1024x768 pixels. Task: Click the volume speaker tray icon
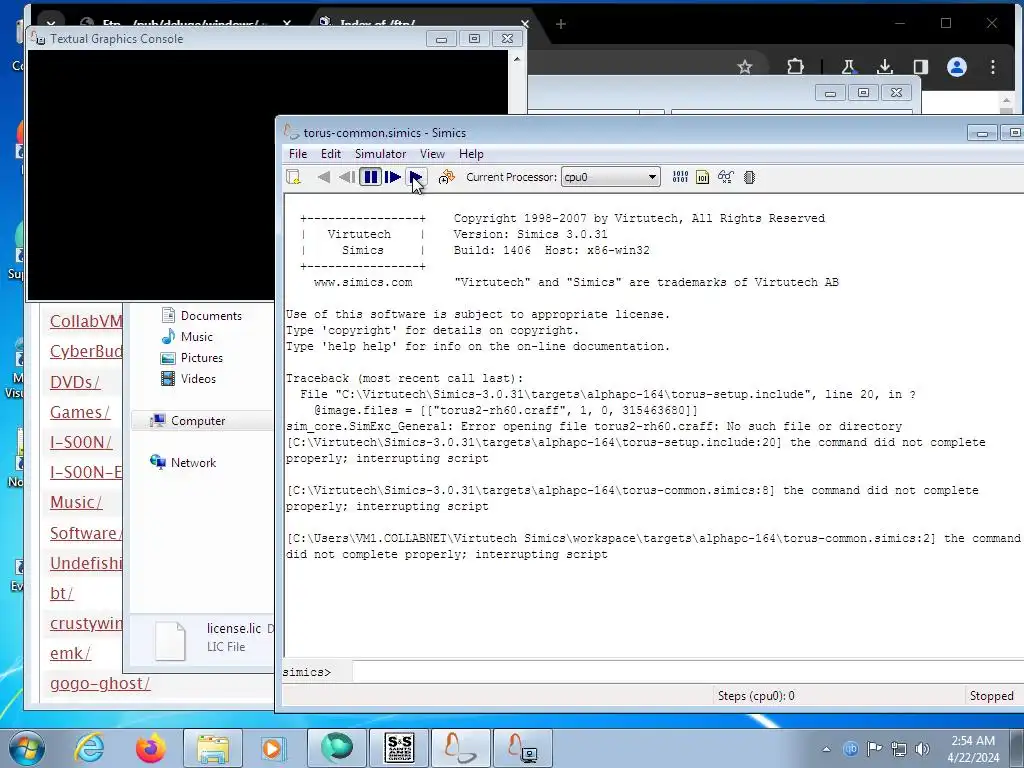point(922,749)
